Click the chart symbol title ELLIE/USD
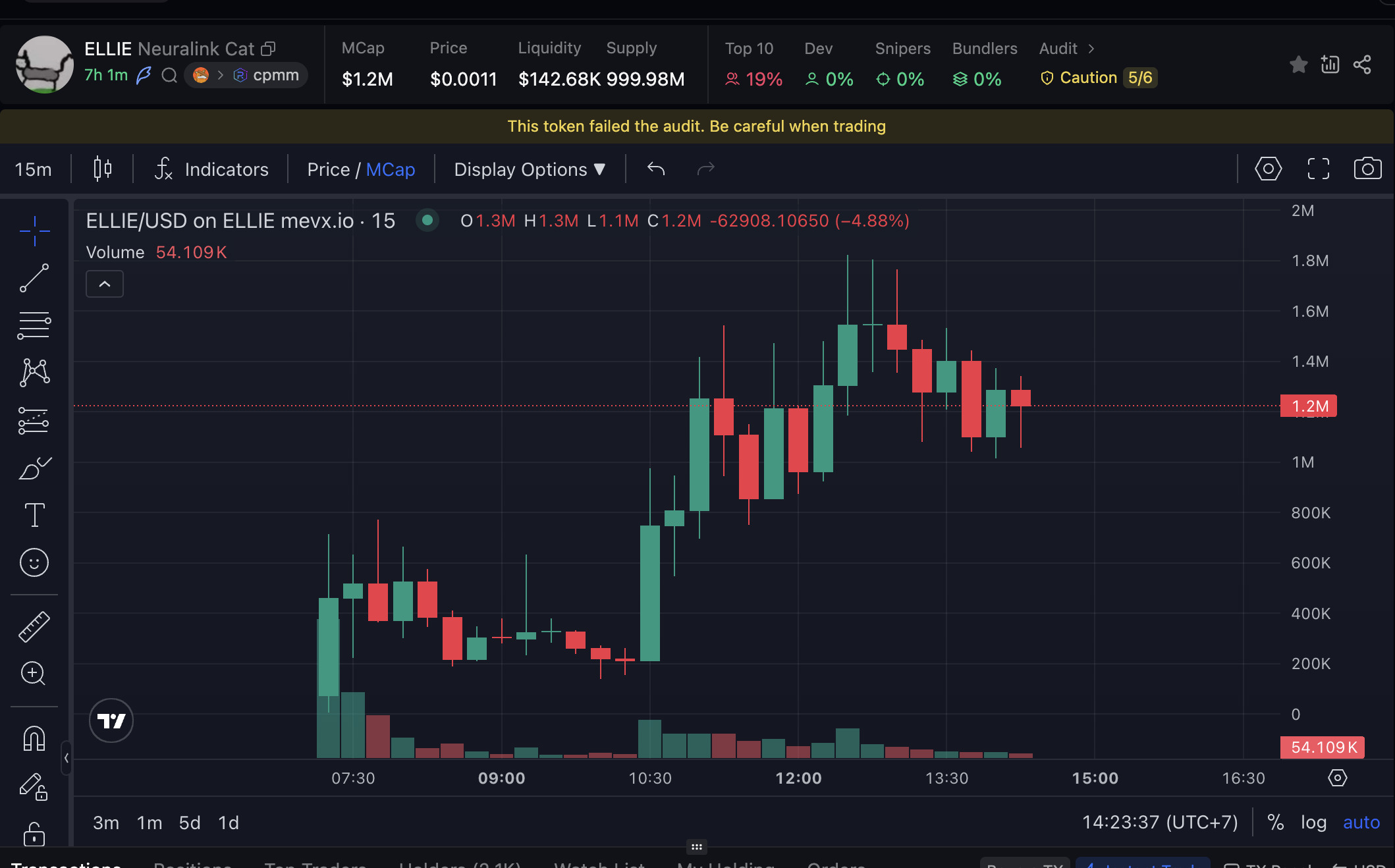 coord(240,221)
